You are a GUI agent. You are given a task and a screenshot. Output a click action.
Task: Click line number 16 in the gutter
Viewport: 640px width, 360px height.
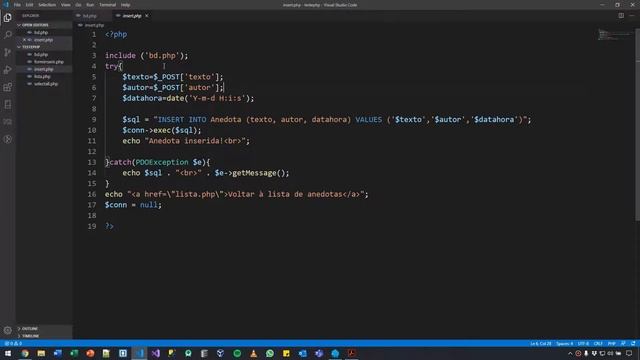click(x=92, y=194)
